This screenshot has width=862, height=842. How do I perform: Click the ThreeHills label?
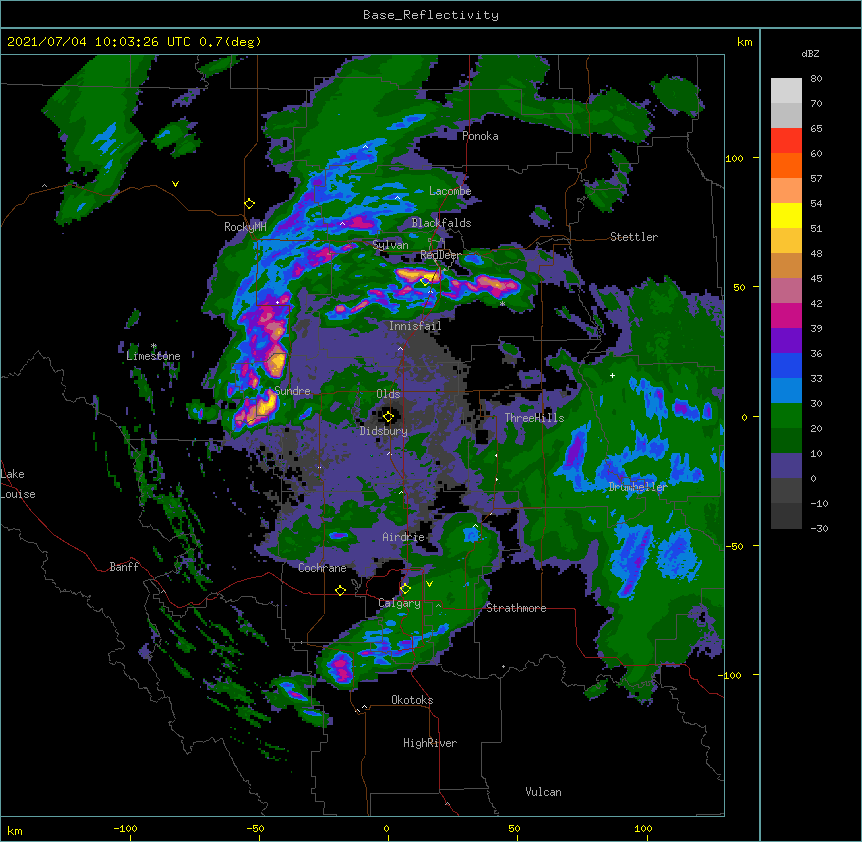pyautogui.click(x=534, y=418)
